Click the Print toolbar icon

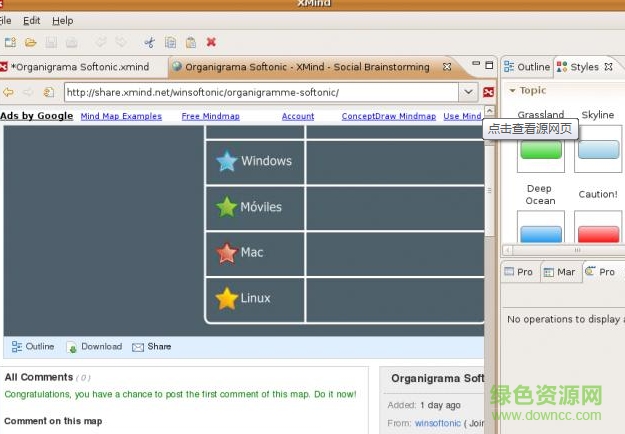coord(71,42)
